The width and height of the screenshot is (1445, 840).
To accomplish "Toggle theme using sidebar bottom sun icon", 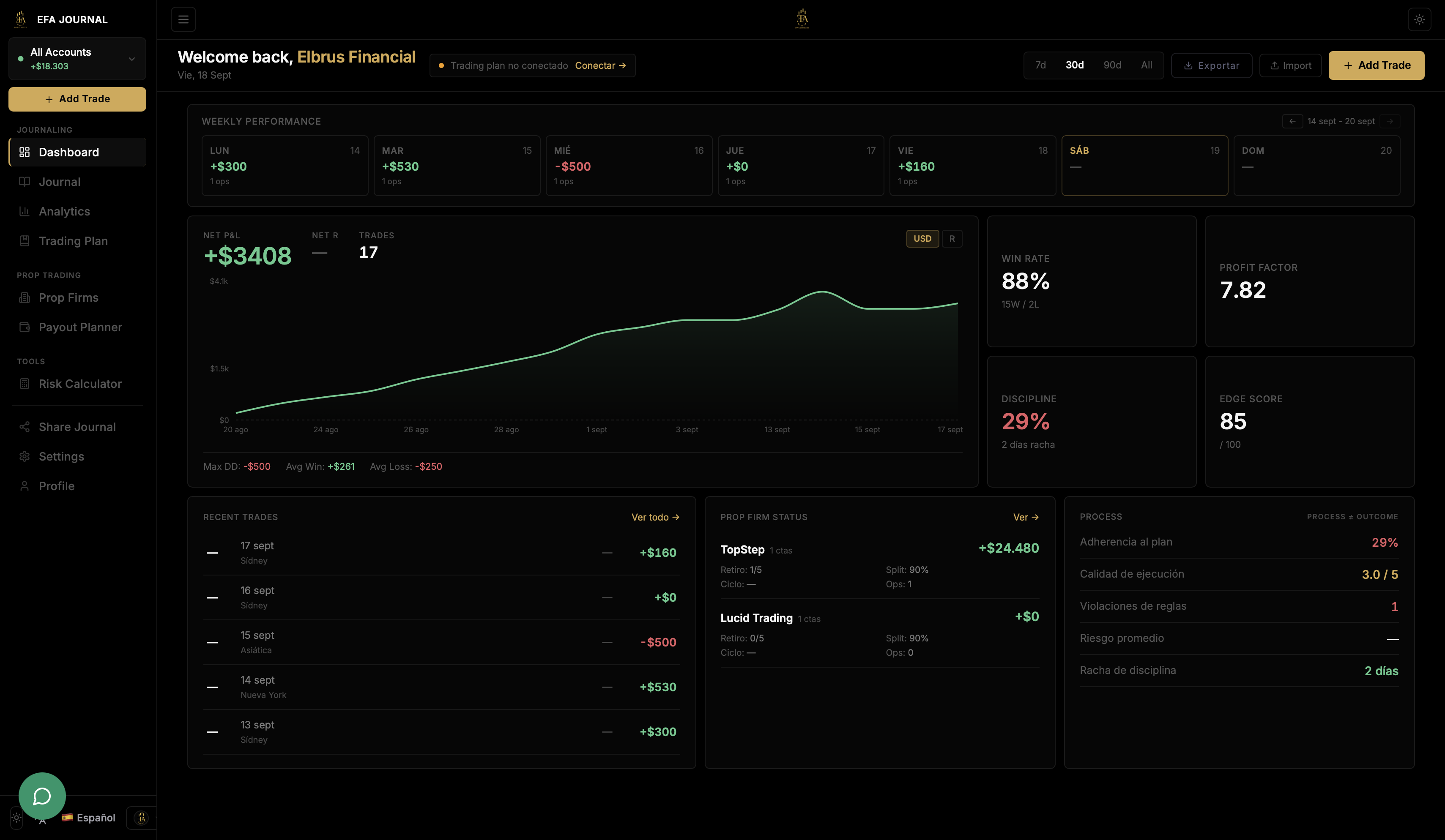I will tap(16, 818).
